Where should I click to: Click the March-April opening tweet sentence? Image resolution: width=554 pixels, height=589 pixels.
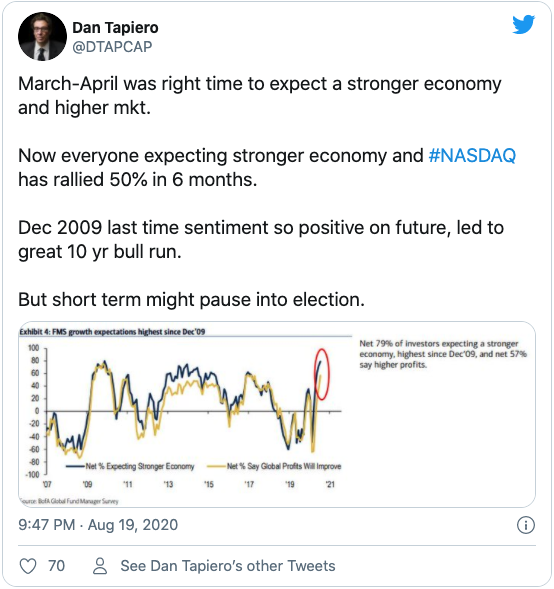[260, 95]
